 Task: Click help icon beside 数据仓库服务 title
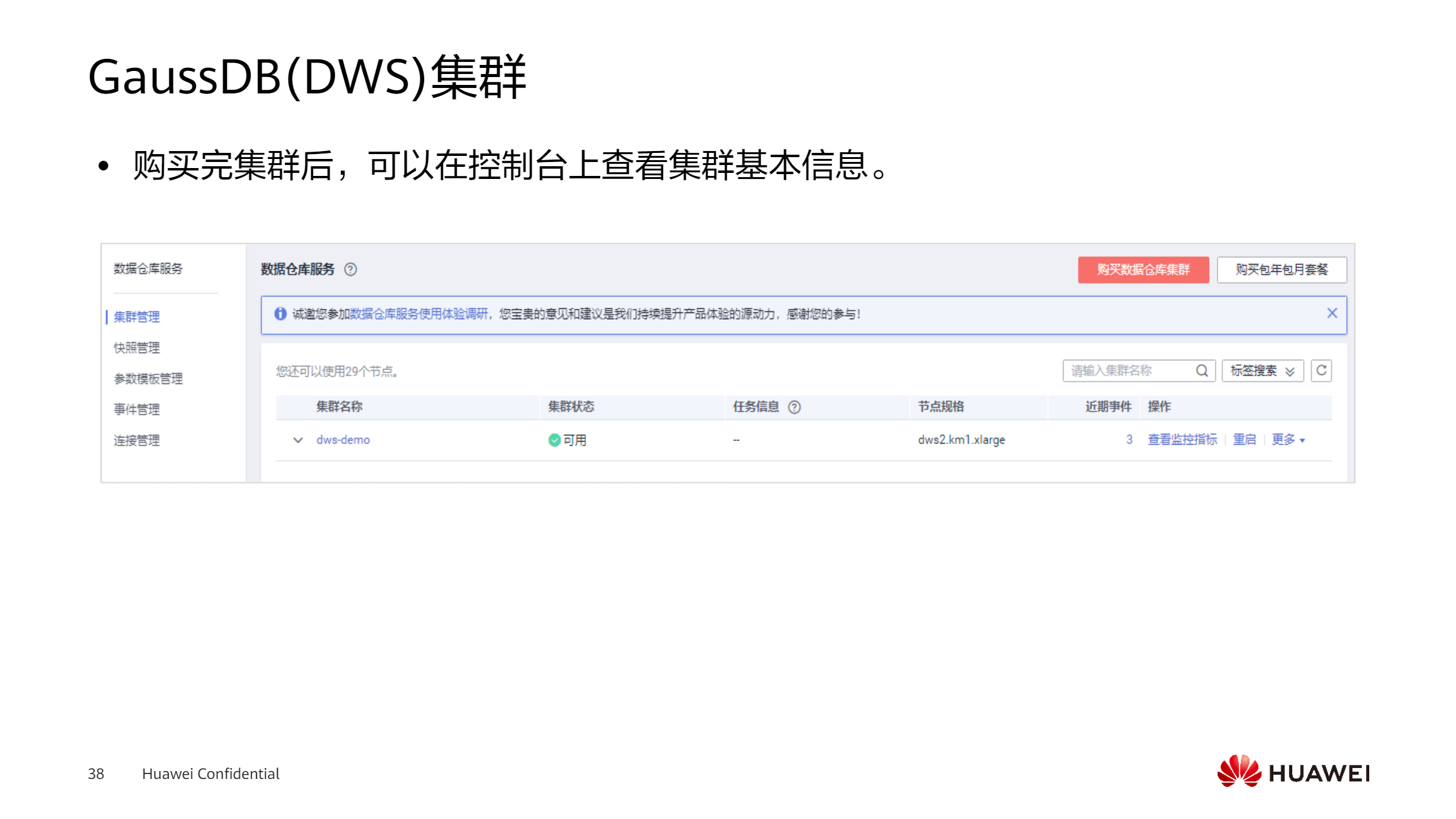[351, 269]
